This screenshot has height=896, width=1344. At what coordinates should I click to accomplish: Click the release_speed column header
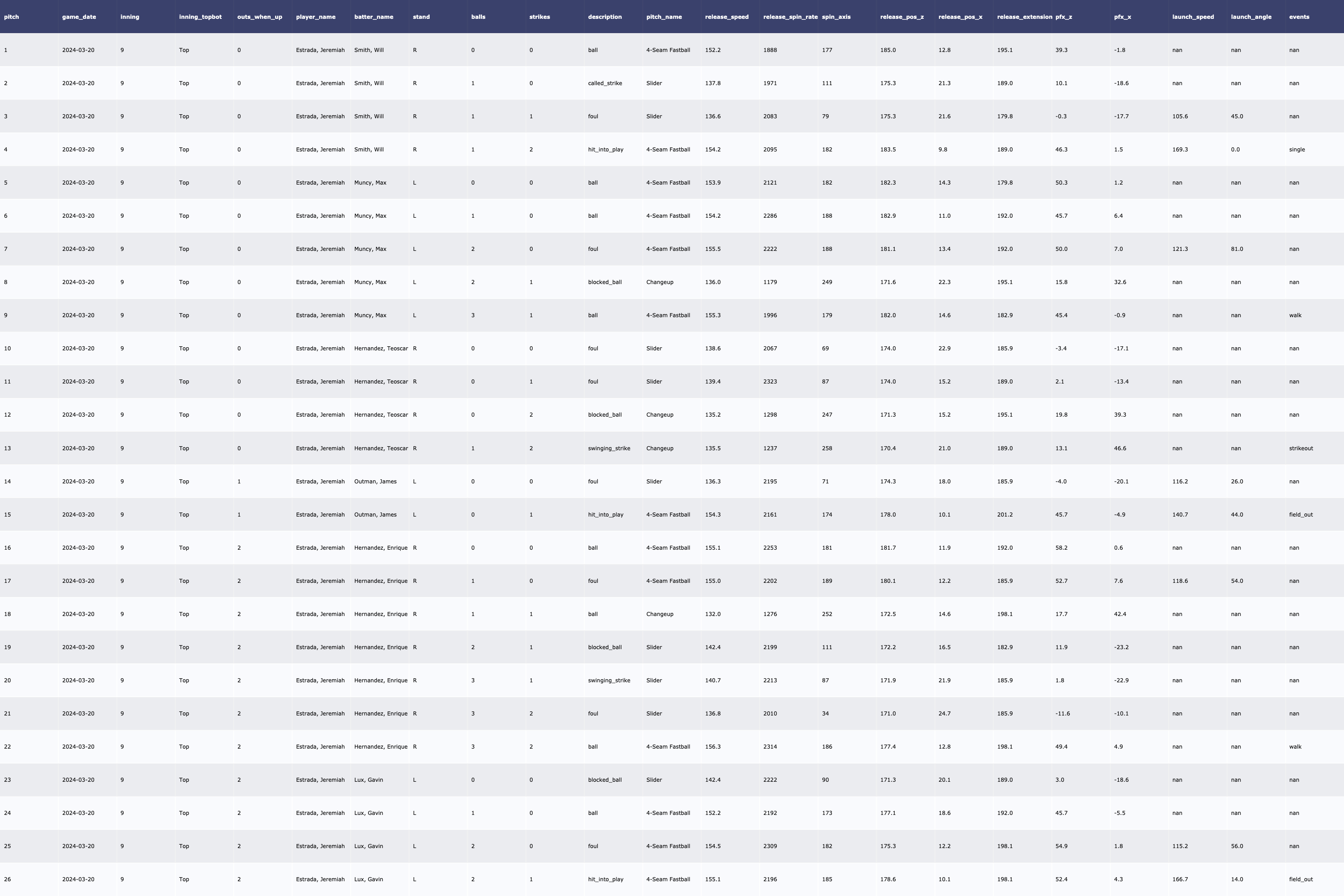coord(726,17)
